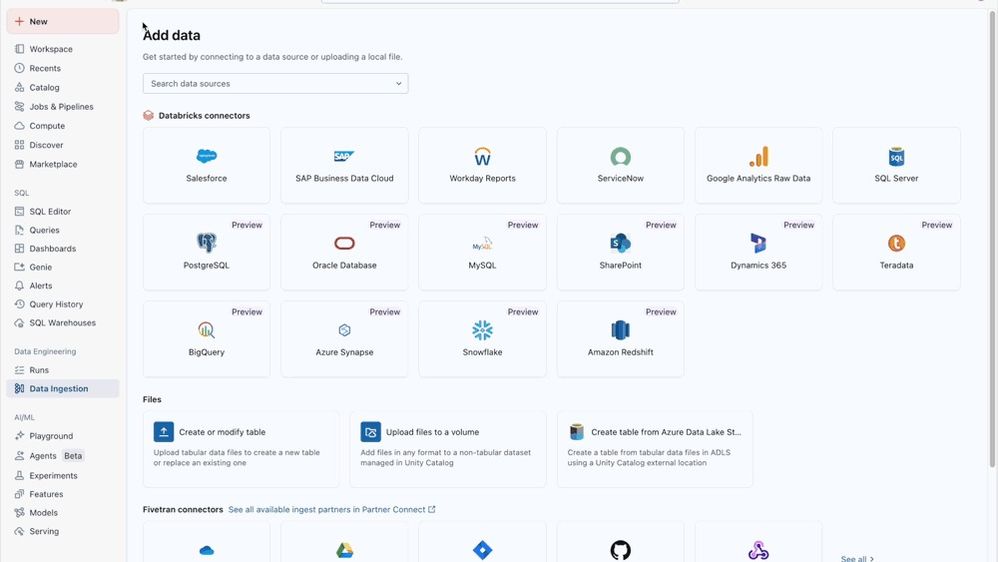Select the BigQuery connector icon
Viewport: 998px width, 562px height.
coord(206,330)
